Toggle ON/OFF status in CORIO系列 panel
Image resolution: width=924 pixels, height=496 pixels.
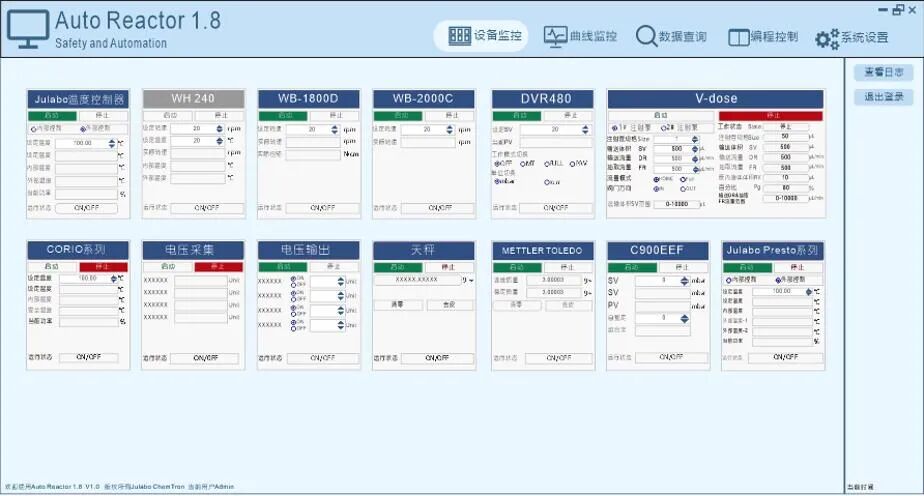pos(88,357)
